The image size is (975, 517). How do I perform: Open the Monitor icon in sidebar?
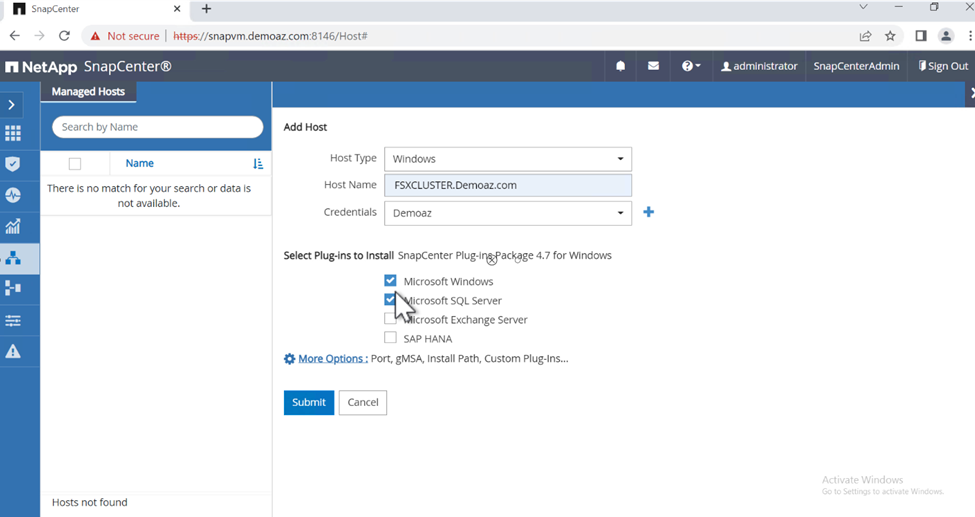pos(13,195)
